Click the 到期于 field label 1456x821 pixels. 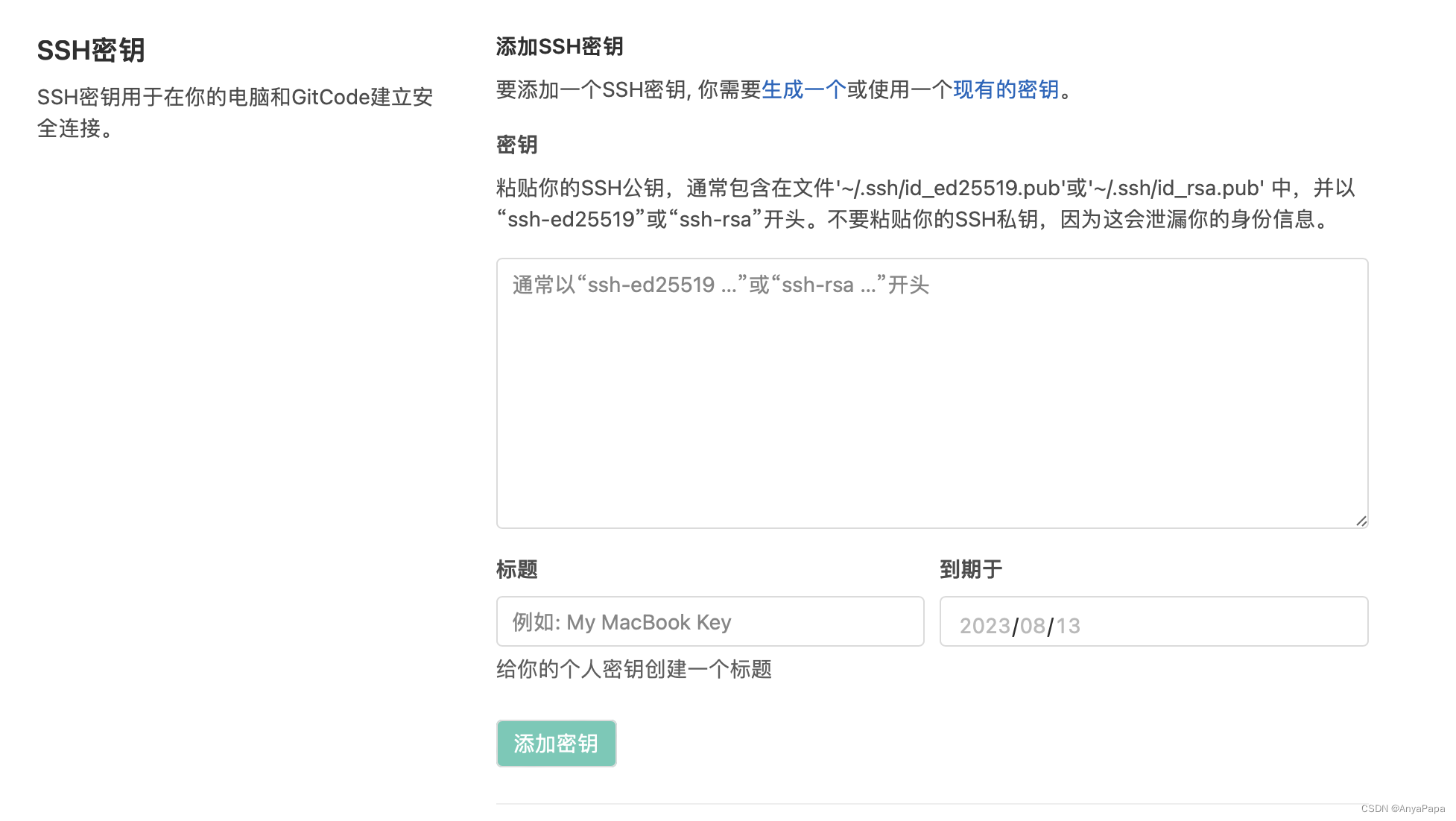[971, 570]
